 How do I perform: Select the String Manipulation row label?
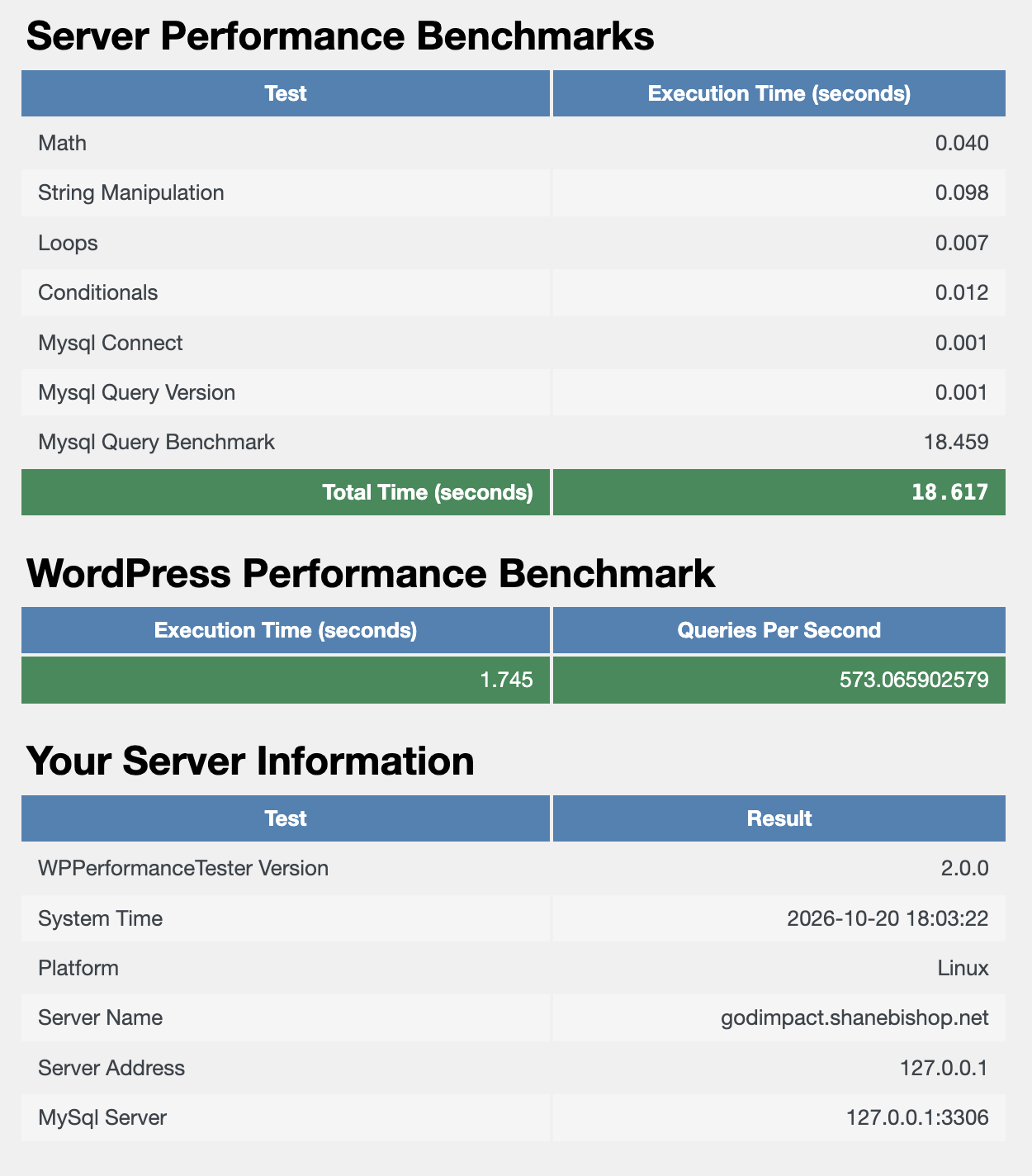click(131, 192)
